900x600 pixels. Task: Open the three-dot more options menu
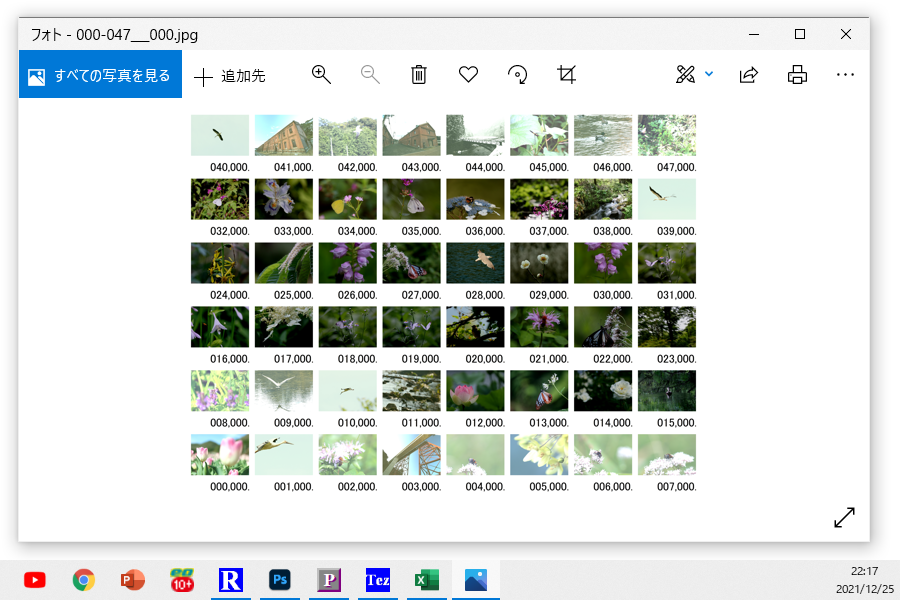845,75
